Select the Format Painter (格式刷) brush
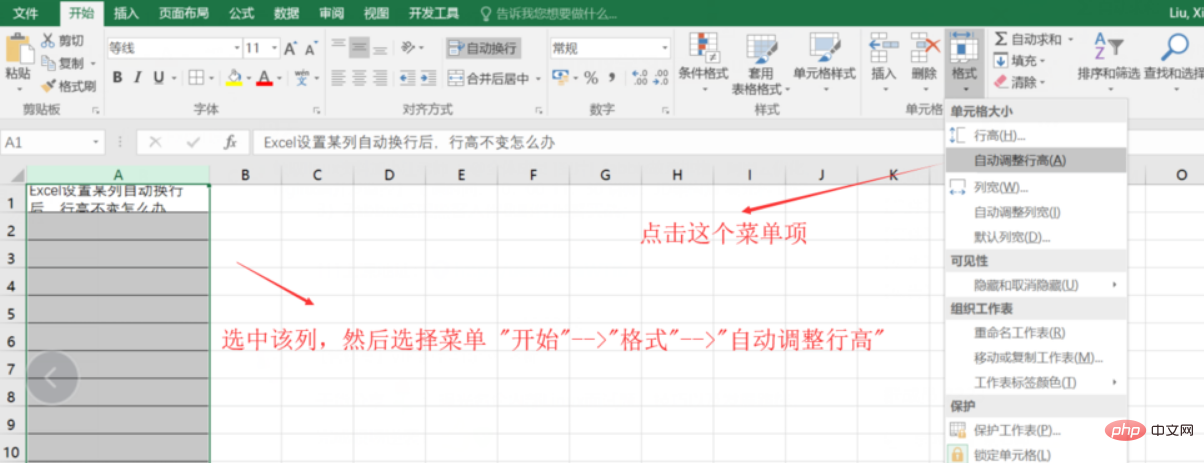Screen dimensions: 1204x463 tap(68, 86)
